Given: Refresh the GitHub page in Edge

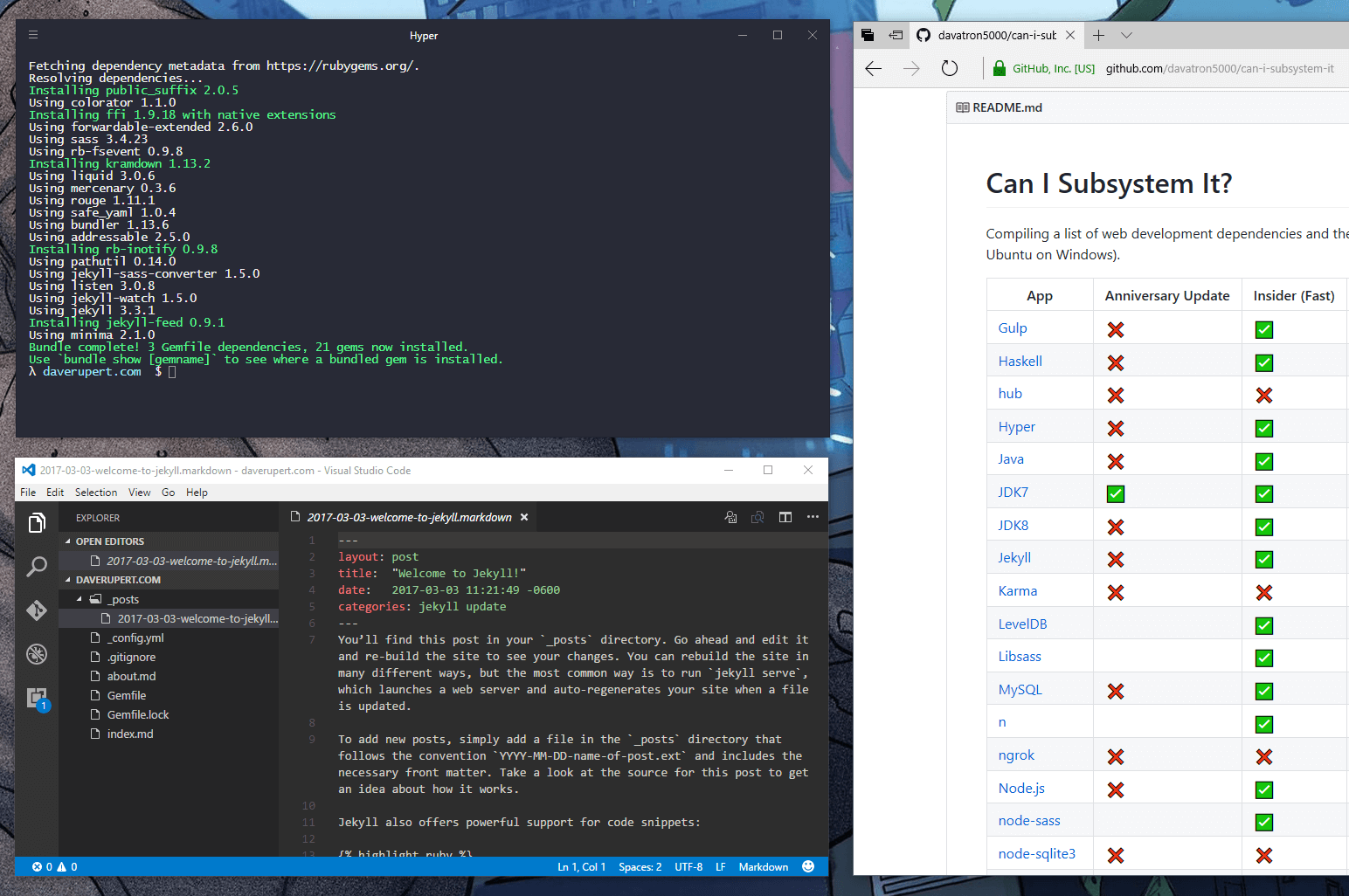Looking at the screenshot, I should (950, 67).
